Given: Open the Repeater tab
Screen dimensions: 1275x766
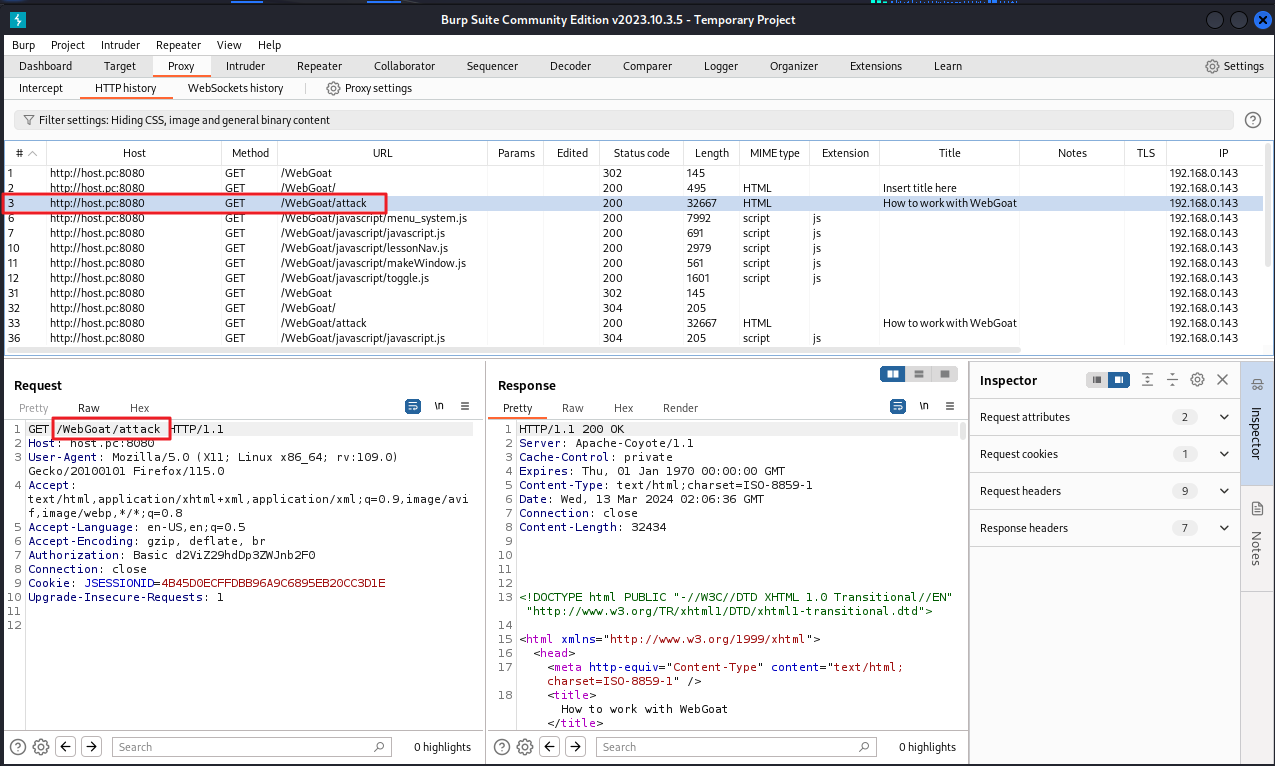Looking at the screenshot, I should (x=319, y=66).
